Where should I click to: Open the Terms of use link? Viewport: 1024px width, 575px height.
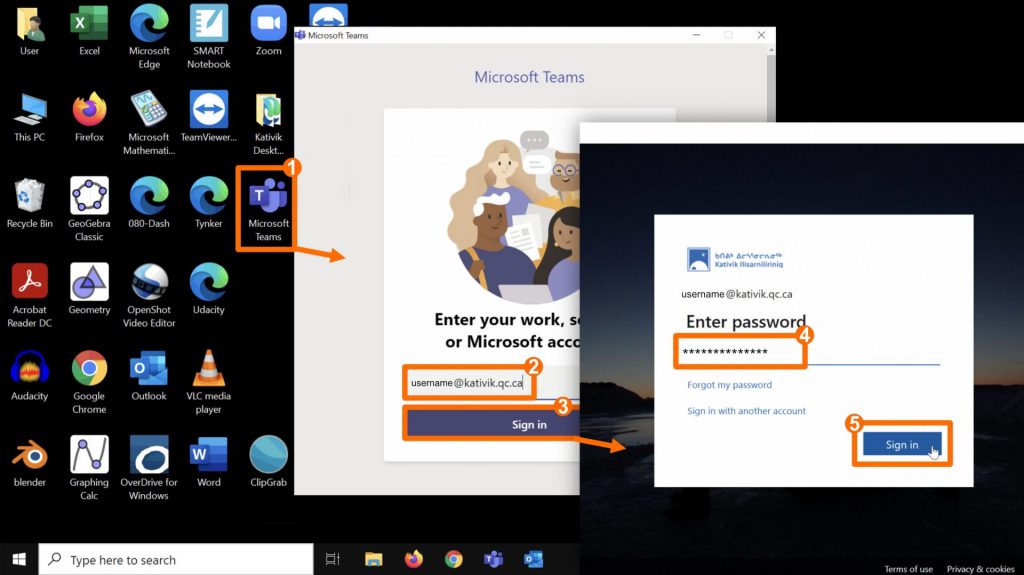coord(908,569)
